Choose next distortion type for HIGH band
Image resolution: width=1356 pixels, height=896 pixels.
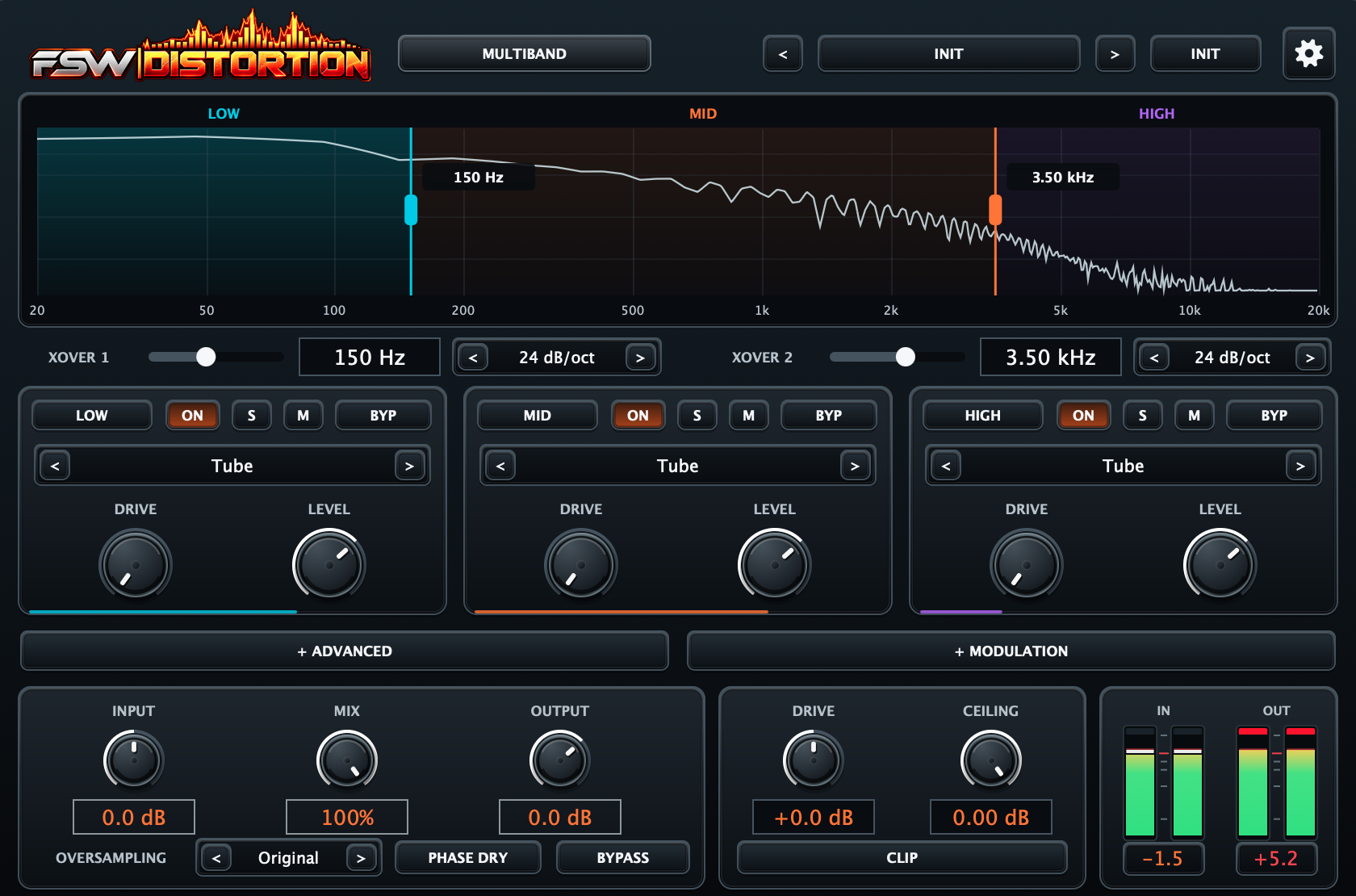click(1300, 466)
